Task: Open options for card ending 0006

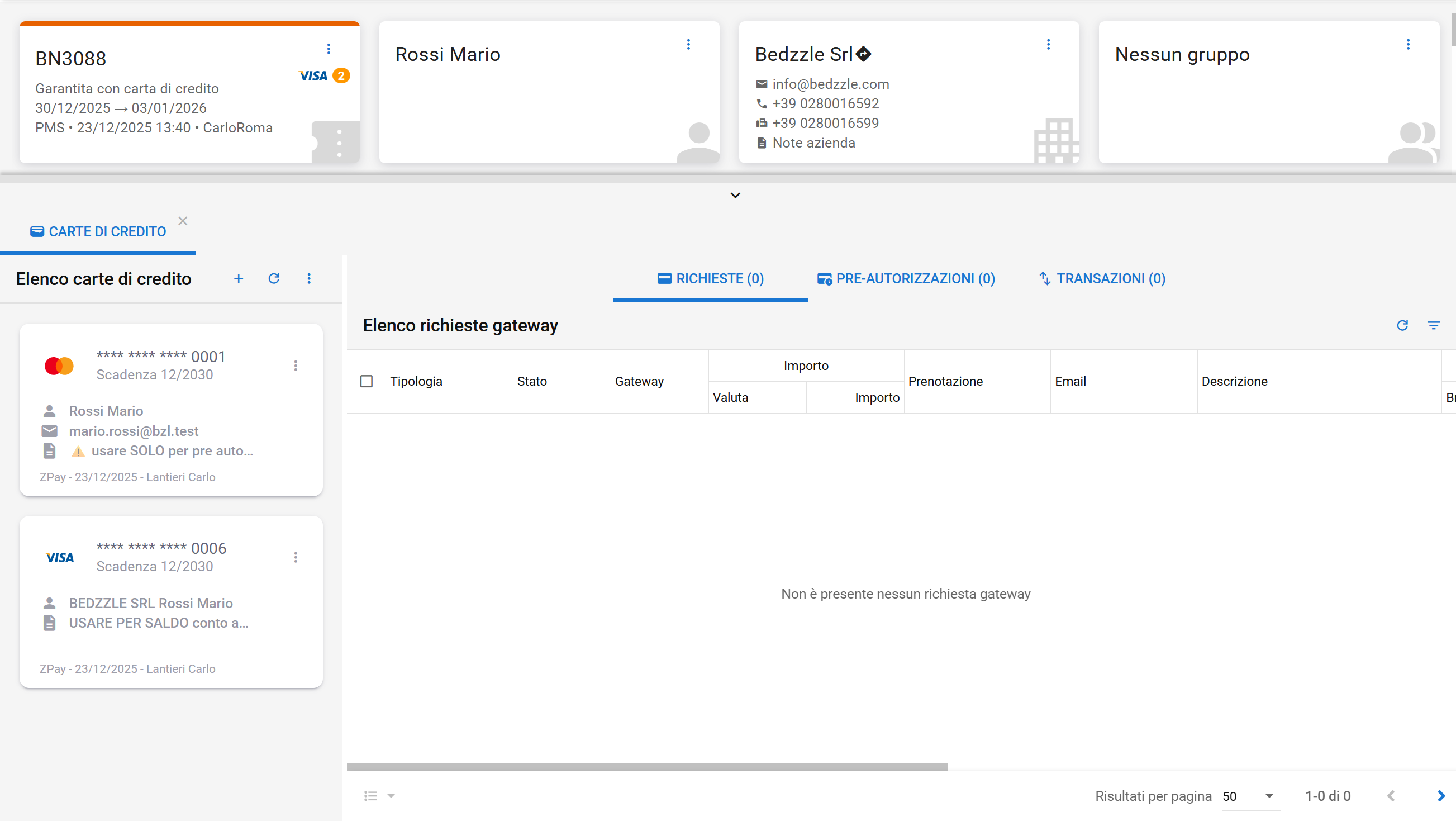Action: point(295,558)
